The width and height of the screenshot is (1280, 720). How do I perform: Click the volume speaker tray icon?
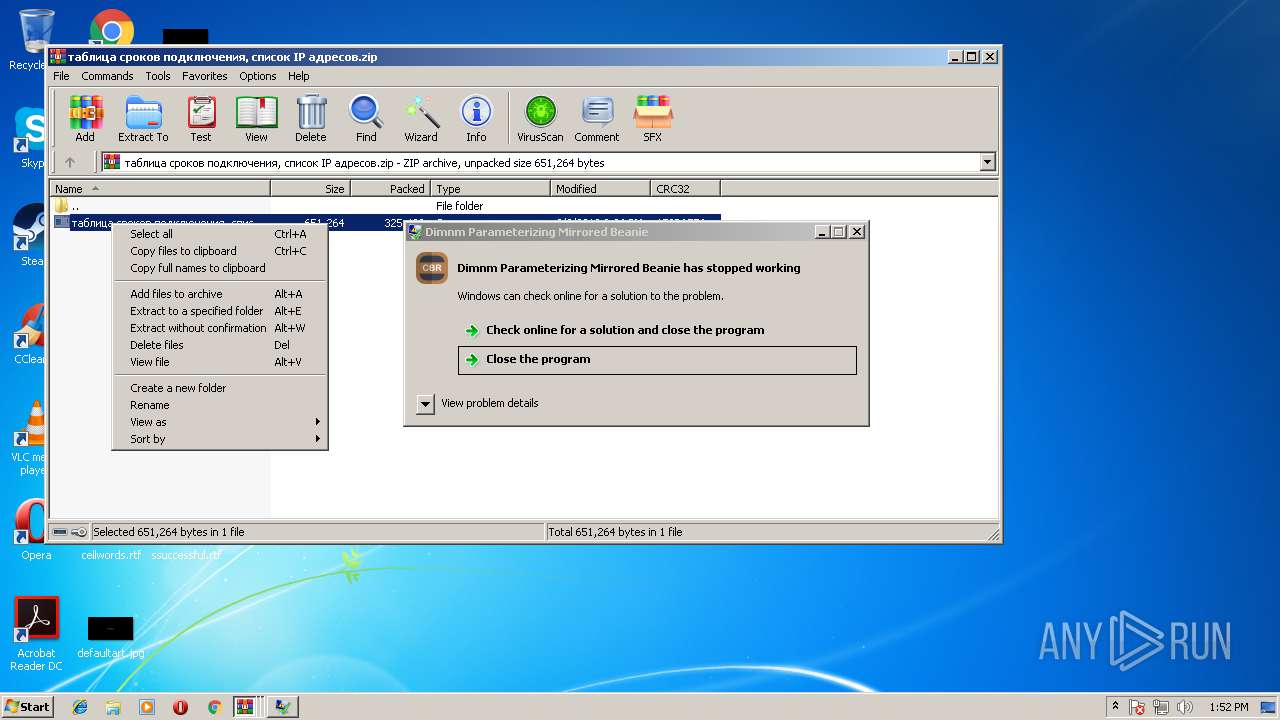1185,707
